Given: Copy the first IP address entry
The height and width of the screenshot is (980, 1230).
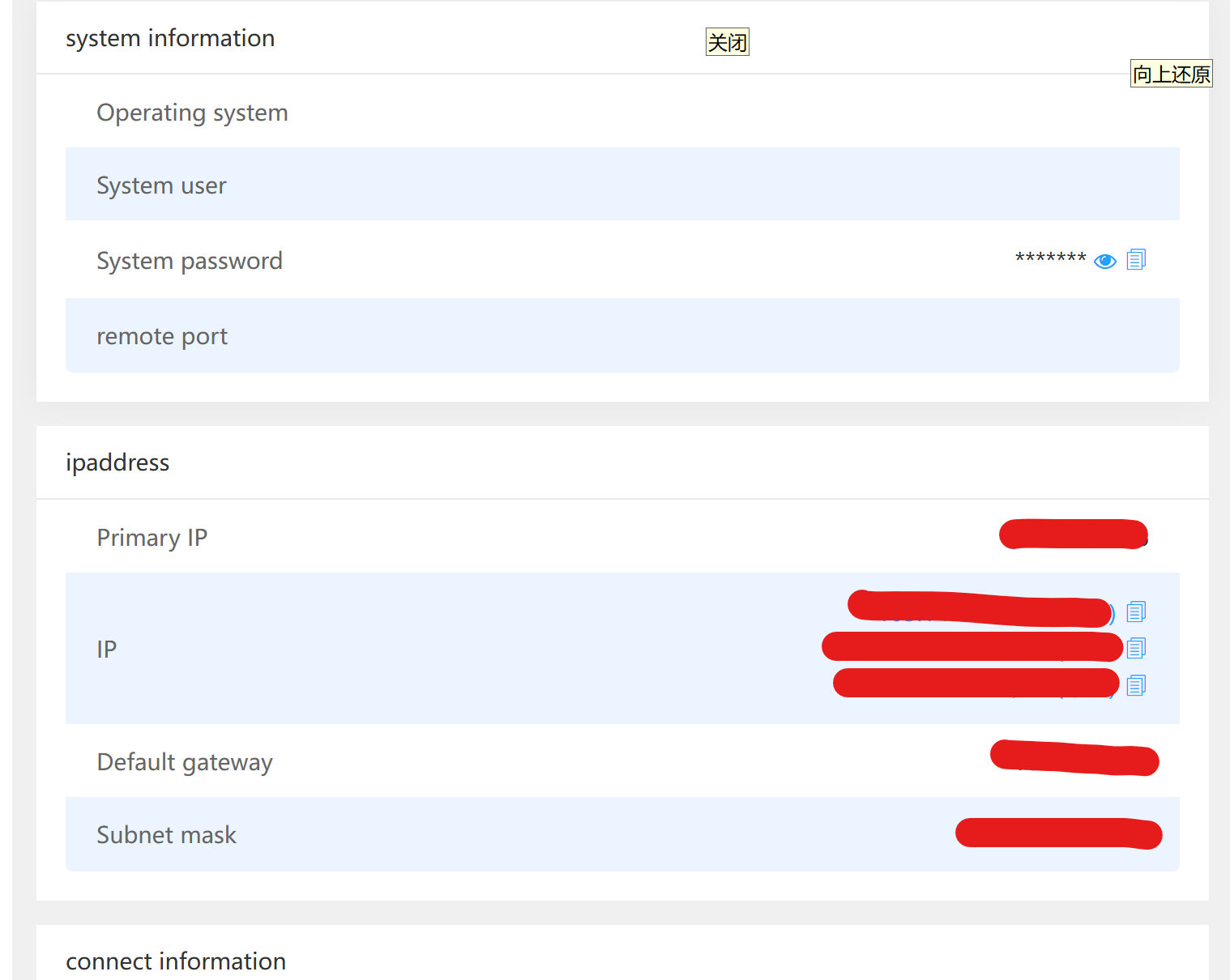Looking at the screenshot, I should tap(1136, 611).
